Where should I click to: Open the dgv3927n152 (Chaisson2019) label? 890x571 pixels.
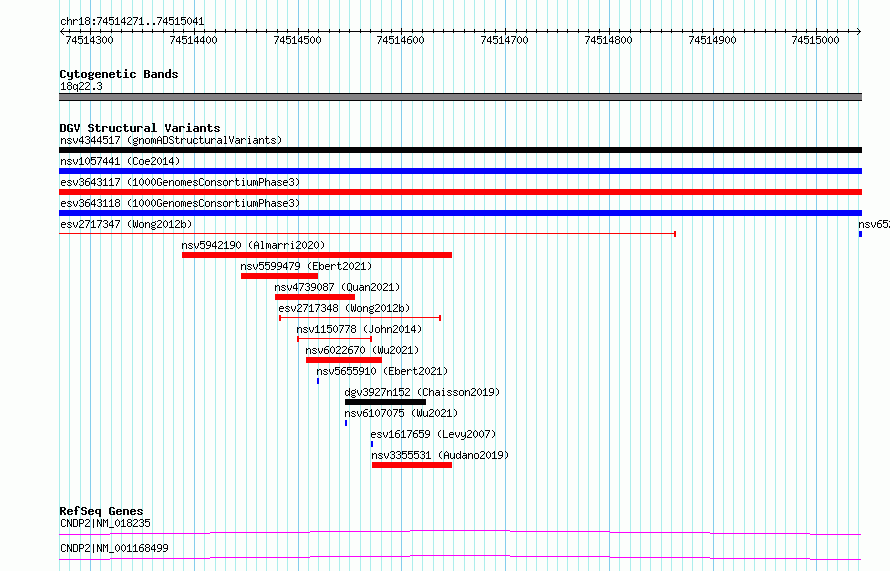tap(422, 392)
